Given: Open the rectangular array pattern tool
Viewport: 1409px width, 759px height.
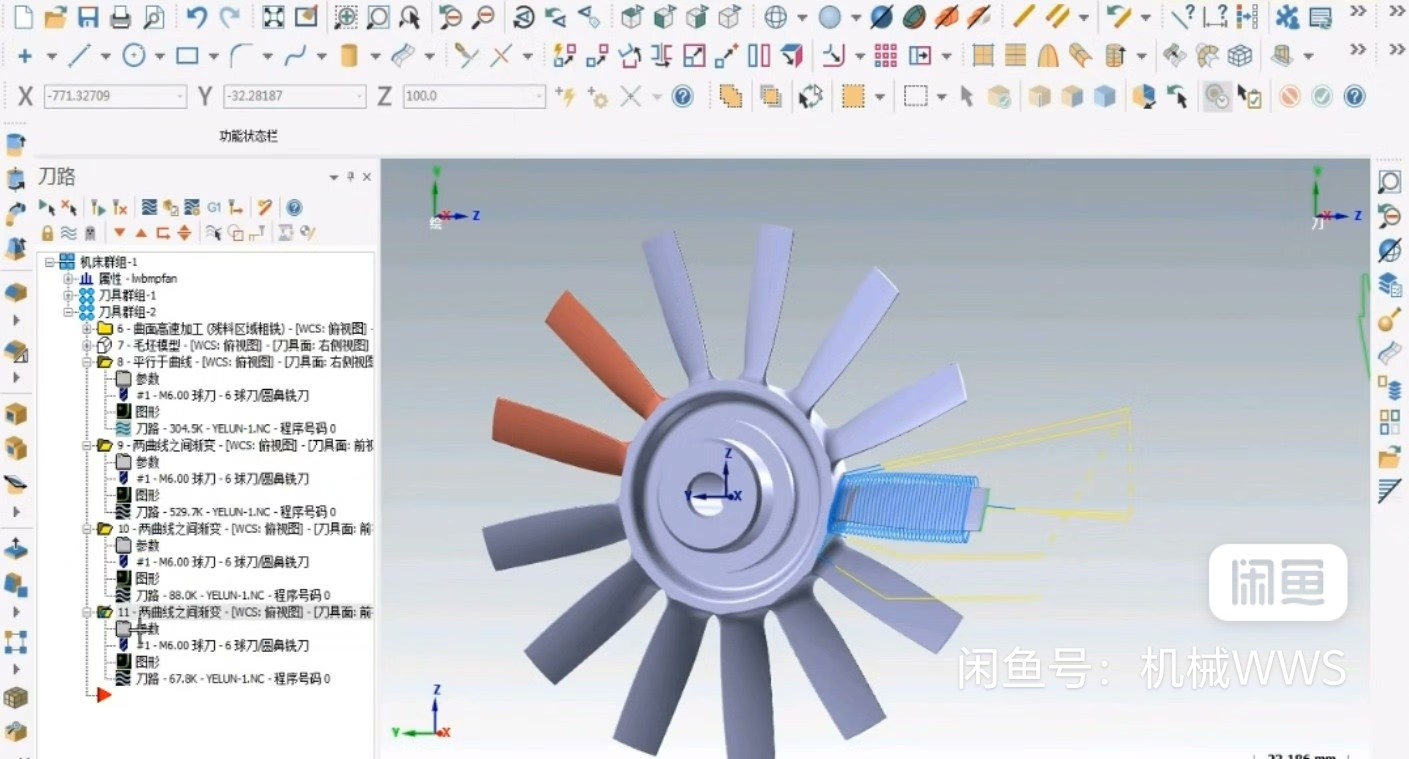Looking at the screenshot, I should click(x=885, y=56).
